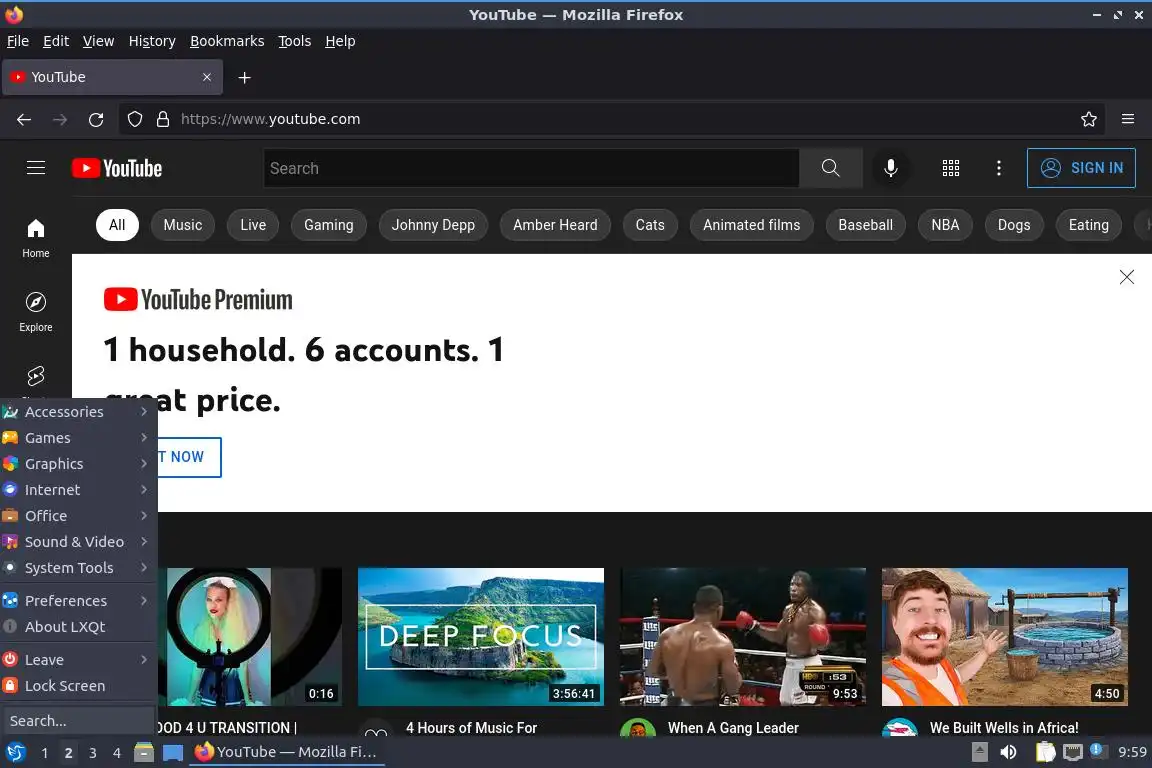1152x768 pixels.
Task: Select the Animated films chip
Action: (x=751, y=225)
